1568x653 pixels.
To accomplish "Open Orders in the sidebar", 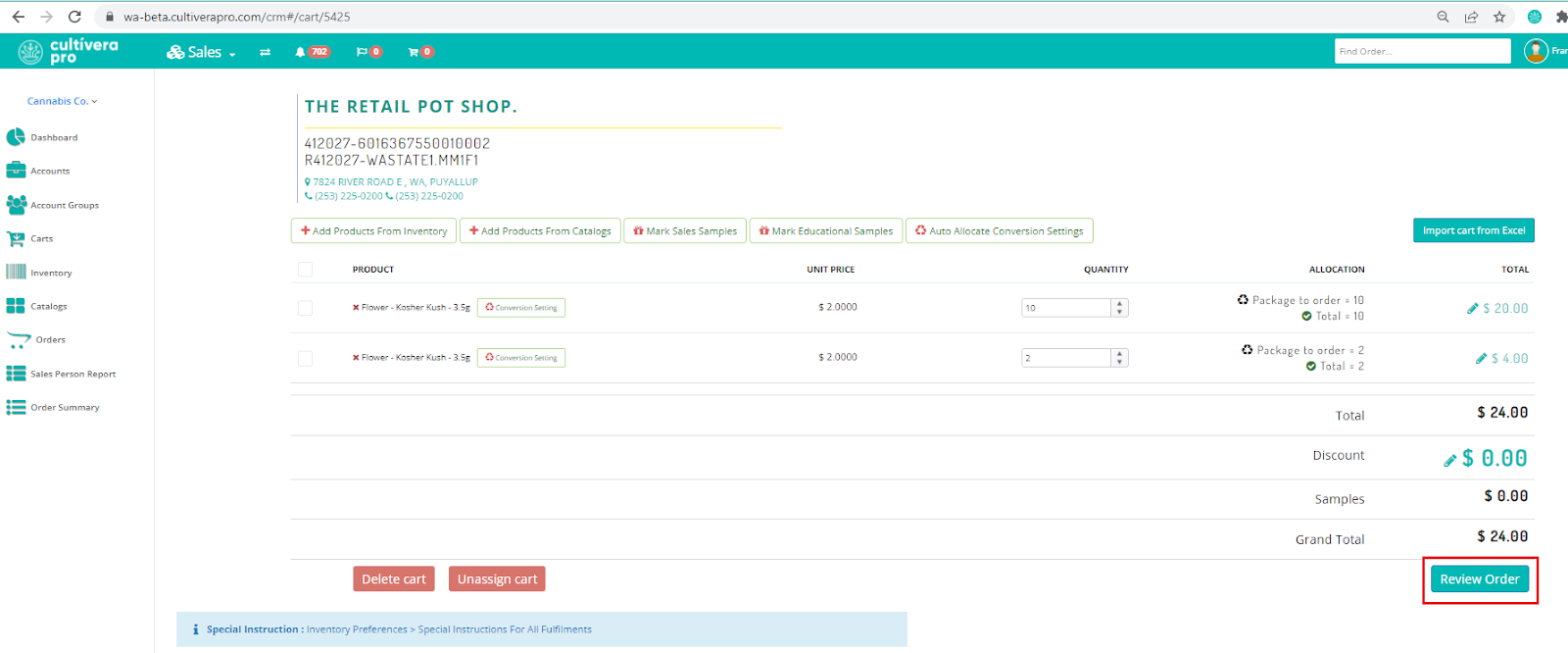I will pos(36,340).
